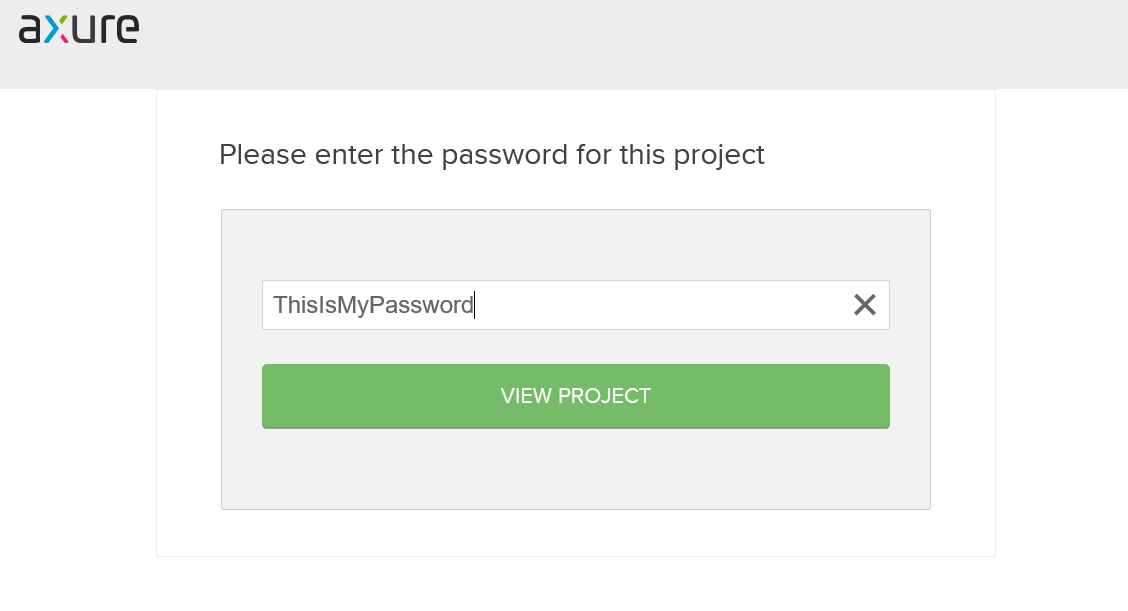Click the password prompt heading text
The width and height of the screenshot is (1128, 611).
click(x=491, y=155)
